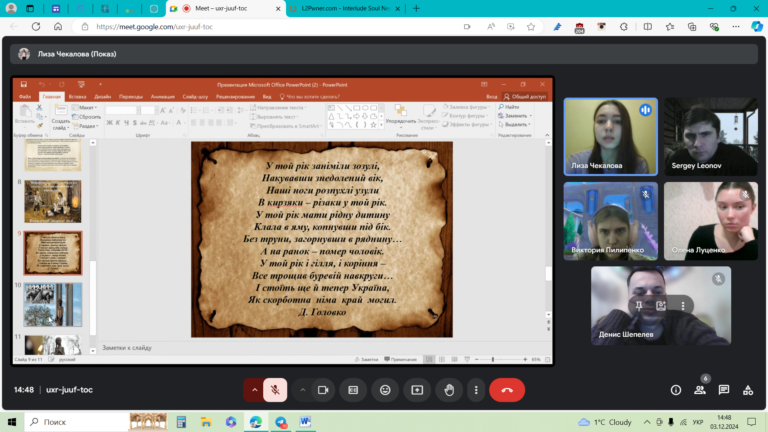Screen dimensions: 768x432
Task: Open browser settings and more menu
Action: click(x=736, y=26)
